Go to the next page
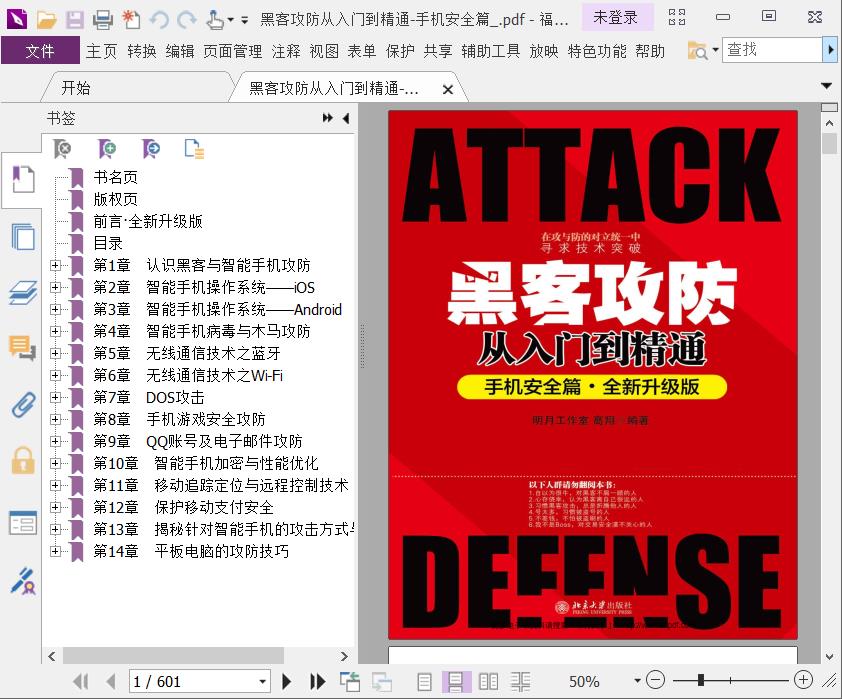 pos(287,681)
